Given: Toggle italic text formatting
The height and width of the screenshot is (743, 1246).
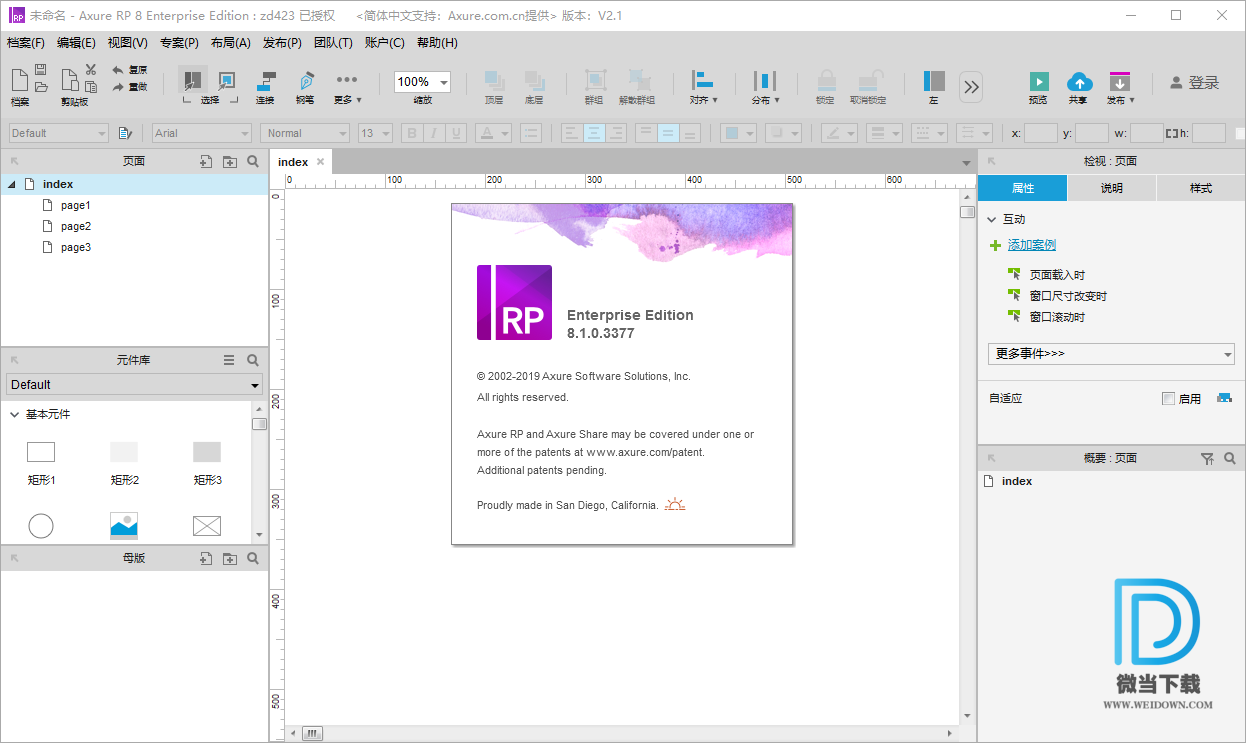Looking at the screenshot, I should (435, 133).
